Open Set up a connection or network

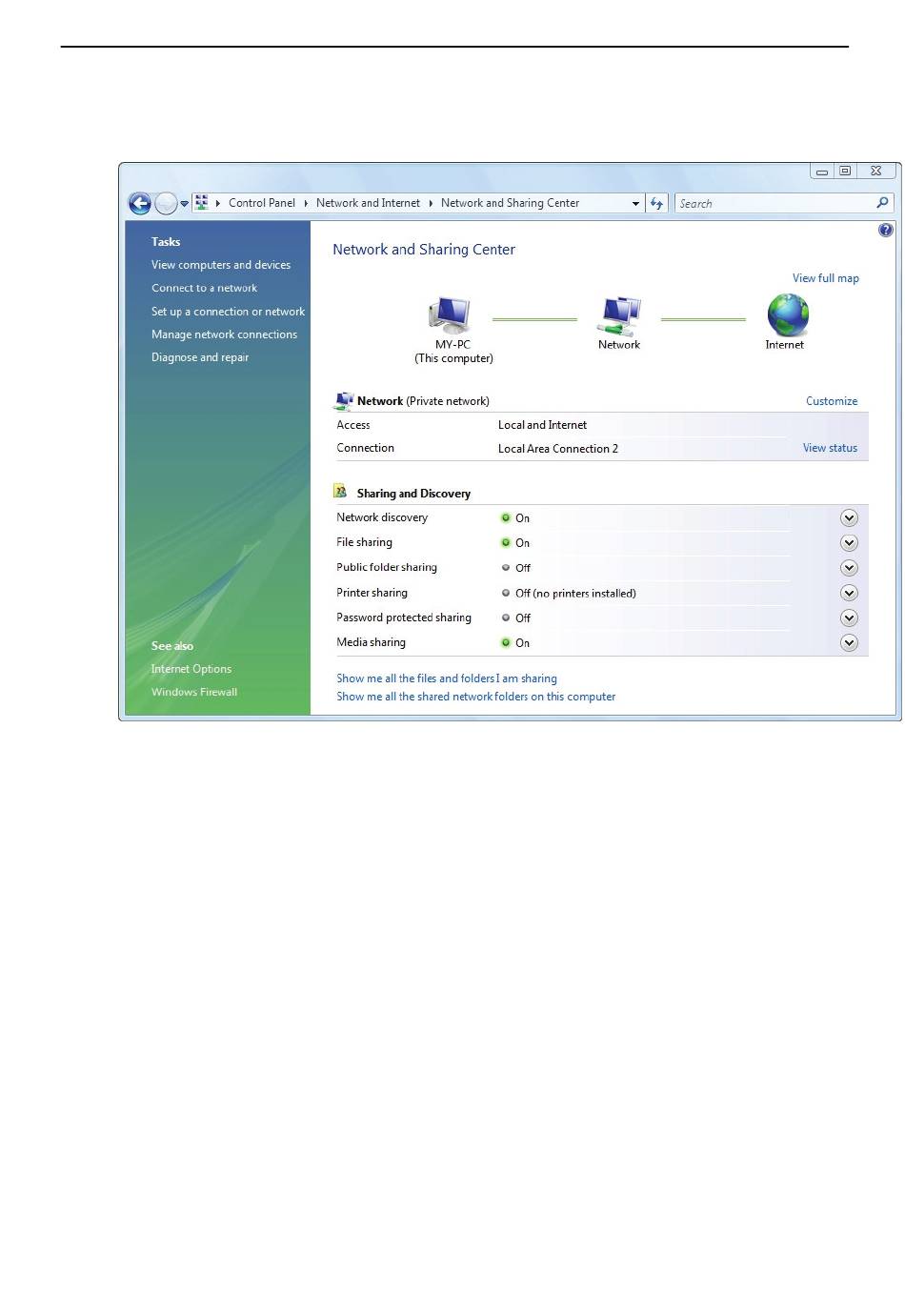click(228, 312)
